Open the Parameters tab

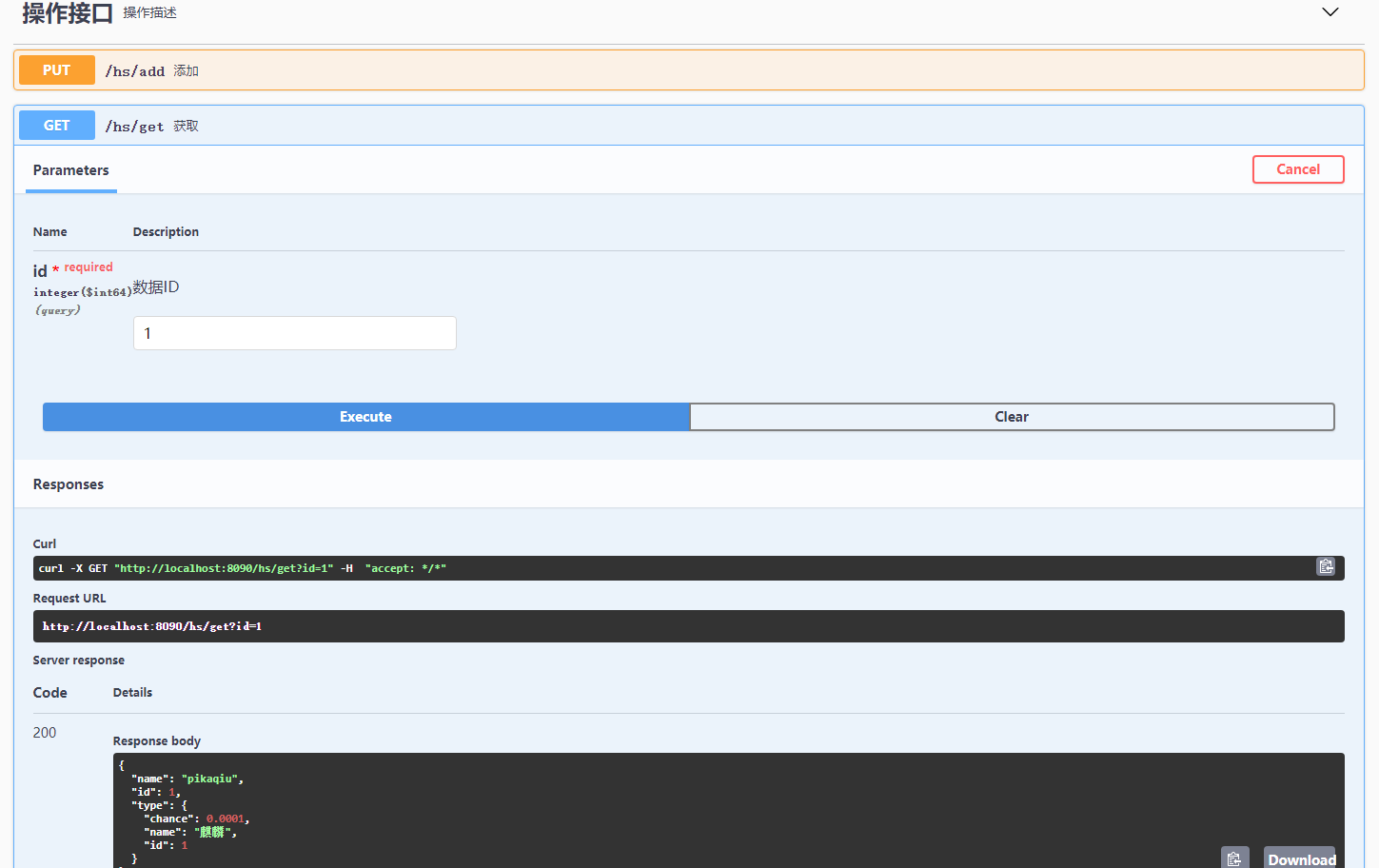(x=70, y=170)
